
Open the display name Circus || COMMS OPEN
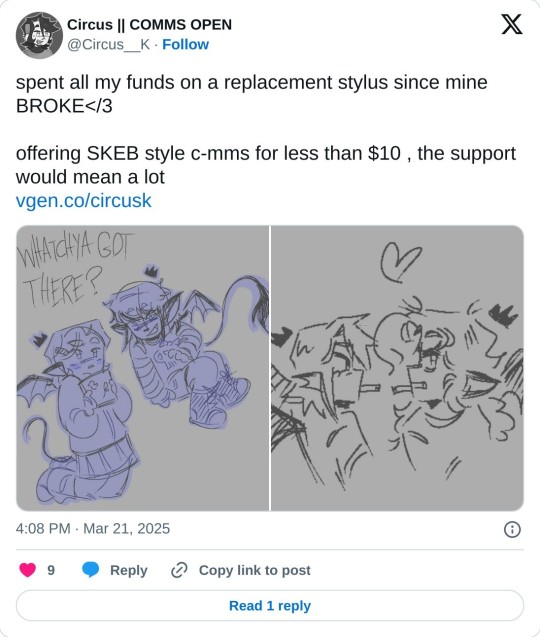pos(149,24)
